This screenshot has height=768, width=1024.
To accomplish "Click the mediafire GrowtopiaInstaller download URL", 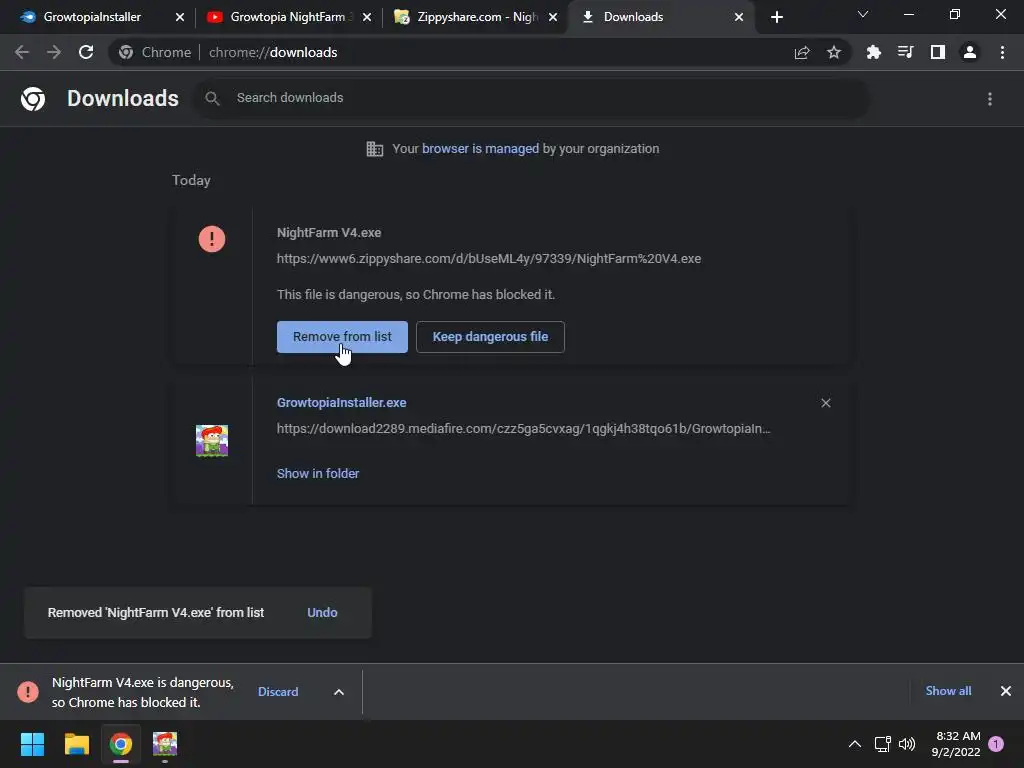I will [x=524, y=429].
